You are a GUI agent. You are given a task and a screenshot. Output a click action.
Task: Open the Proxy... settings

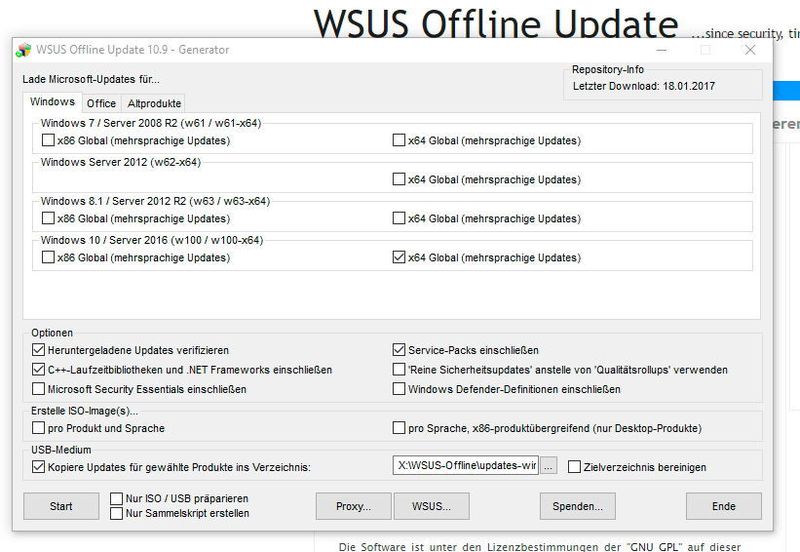[354, 506]
